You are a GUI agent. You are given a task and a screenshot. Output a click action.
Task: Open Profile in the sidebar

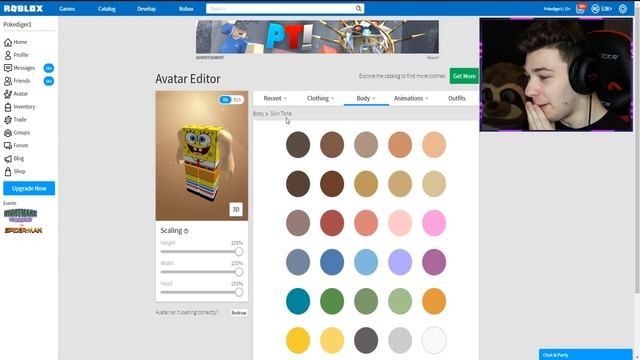16,55
